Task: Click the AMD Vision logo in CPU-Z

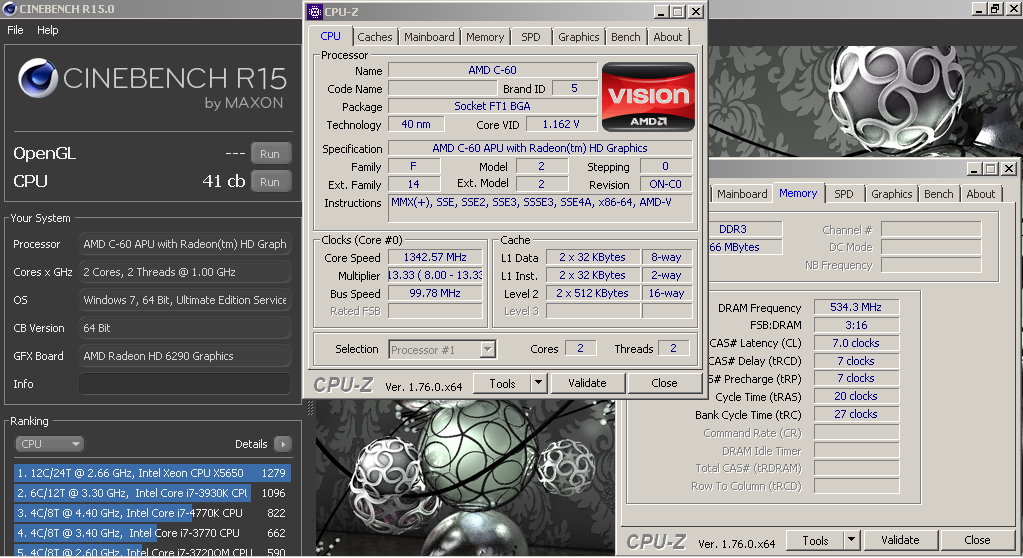Action: coord(648,97)
